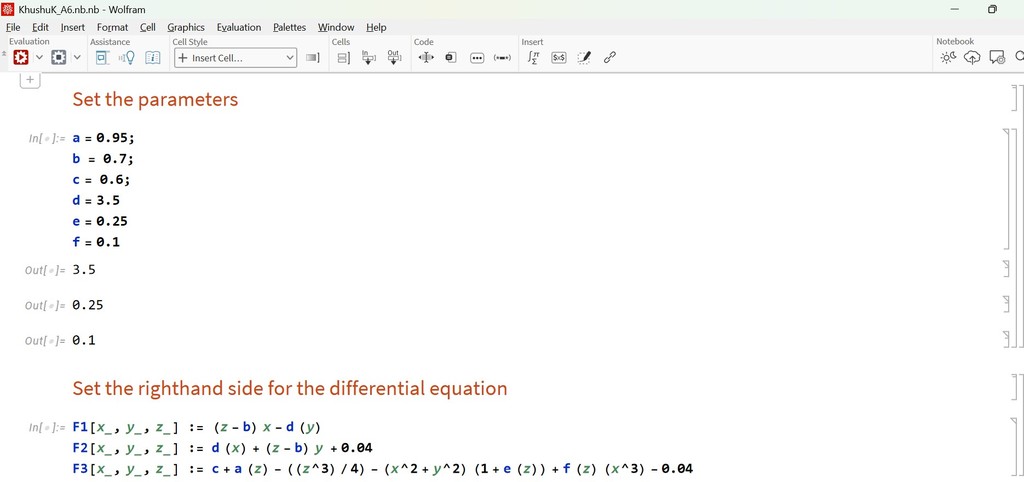Click the 'Set the parameters' heading
The width and height of the screenshot is (1024, 482).
point(155,100)
